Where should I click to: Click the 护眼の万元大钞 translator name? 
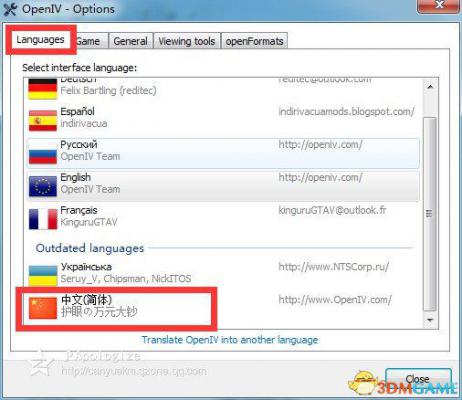[x=99, y=312]
